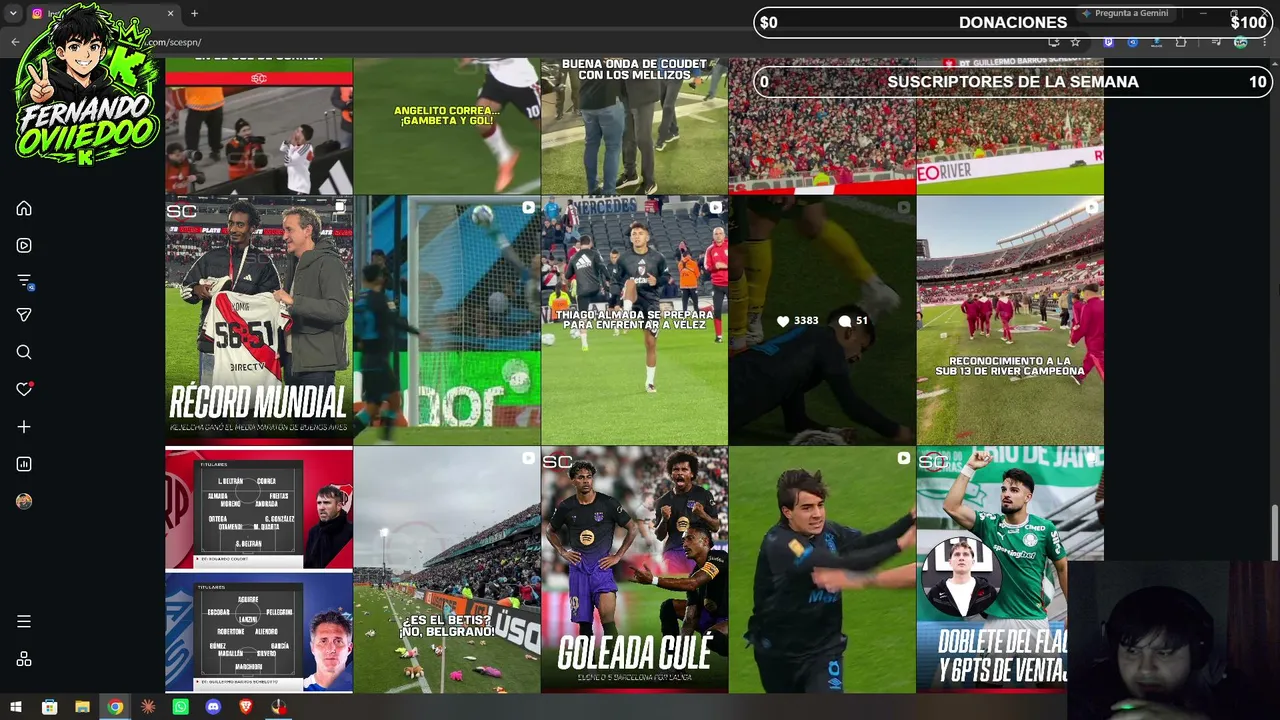This screenshot has height=720, width=1280.
Task: Open the orange starburst app in taskbar
Action: point(148,707)
